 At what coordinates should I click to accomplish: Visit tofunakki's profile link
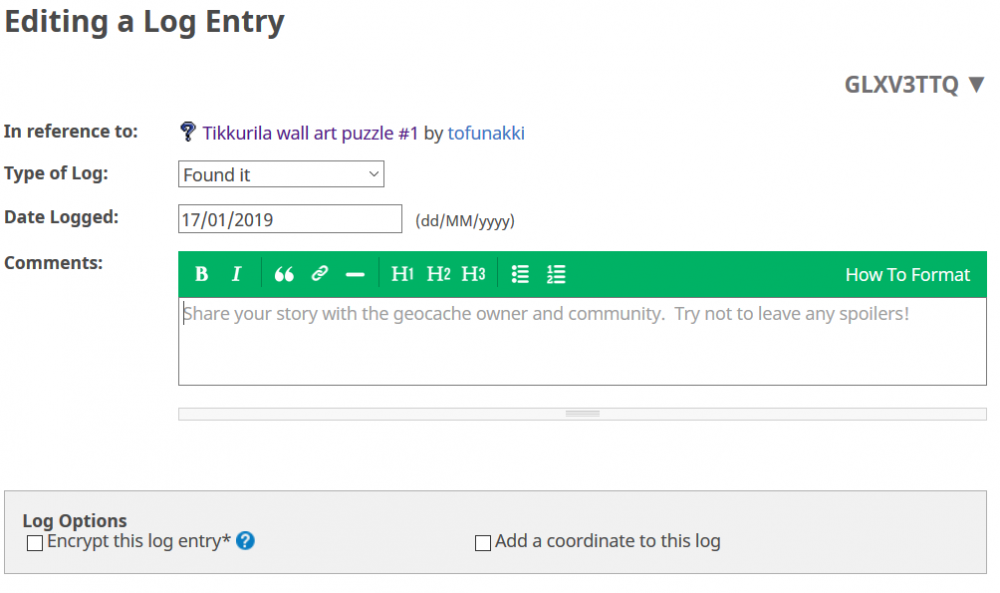point(486,133)
